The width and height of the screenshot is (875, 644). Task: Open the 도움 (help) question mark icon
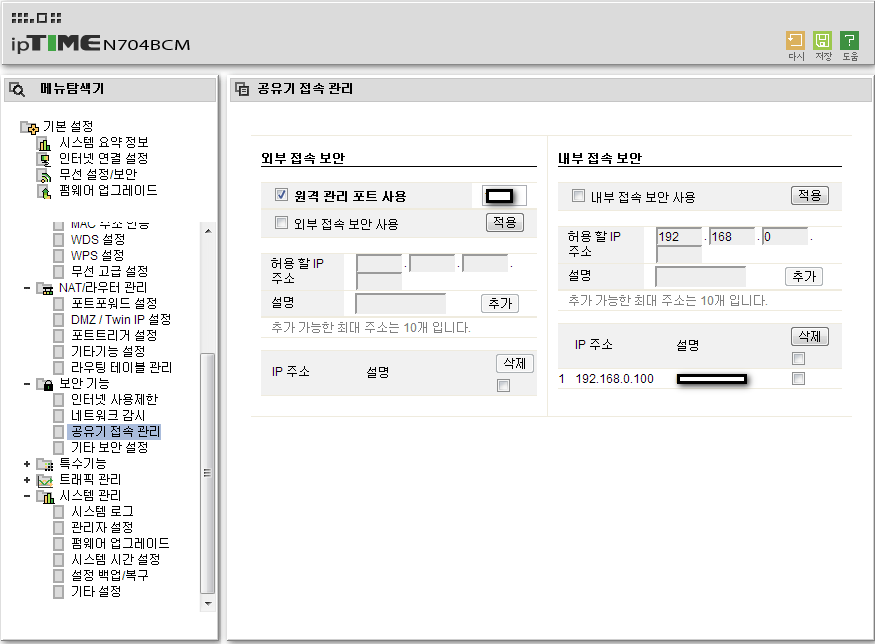point(849,40)
